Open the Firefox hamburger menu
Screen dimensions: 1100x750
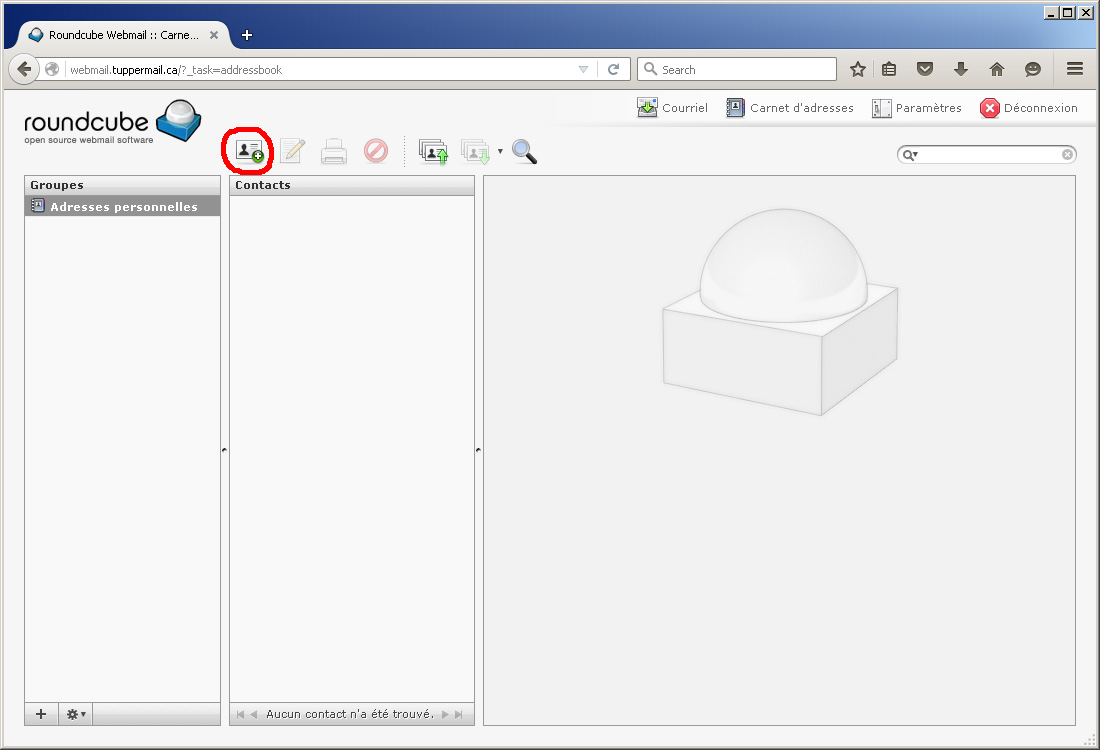click(x=1075, y=69)
